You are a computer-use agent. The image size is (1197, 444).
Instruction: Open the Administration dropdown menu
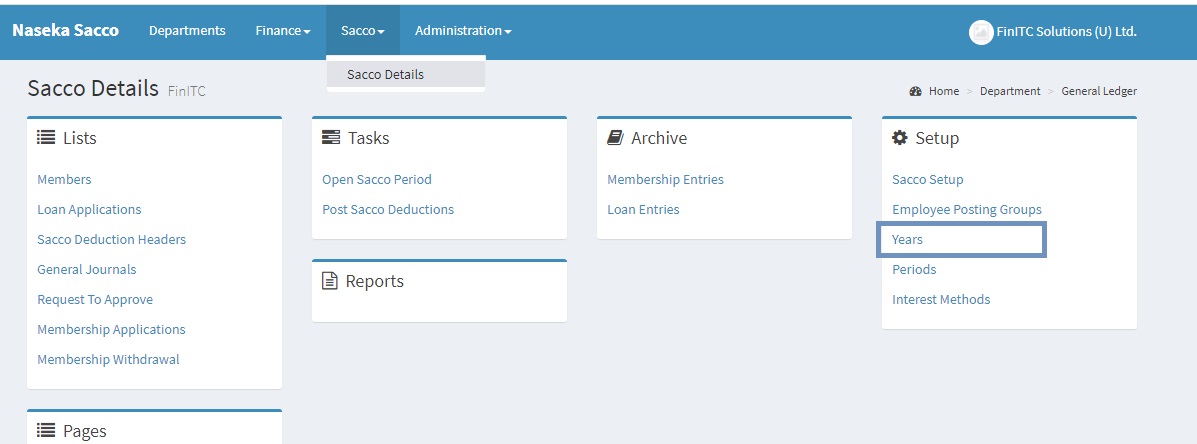(463, 31)
